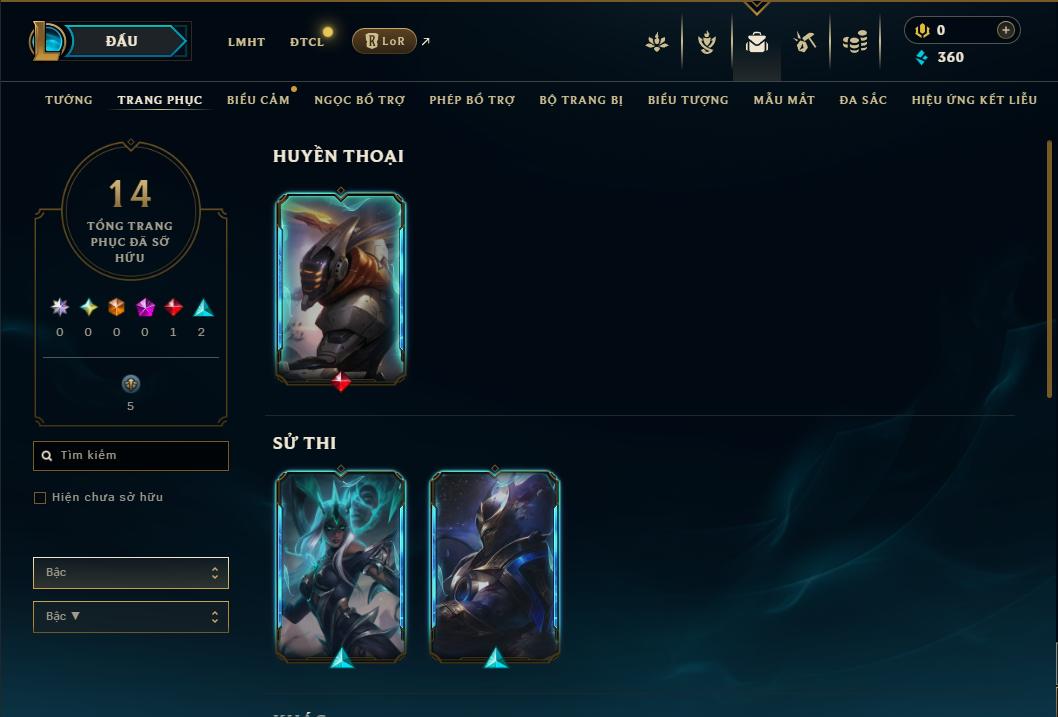Click the lotus Profile icon

[657, 42]
